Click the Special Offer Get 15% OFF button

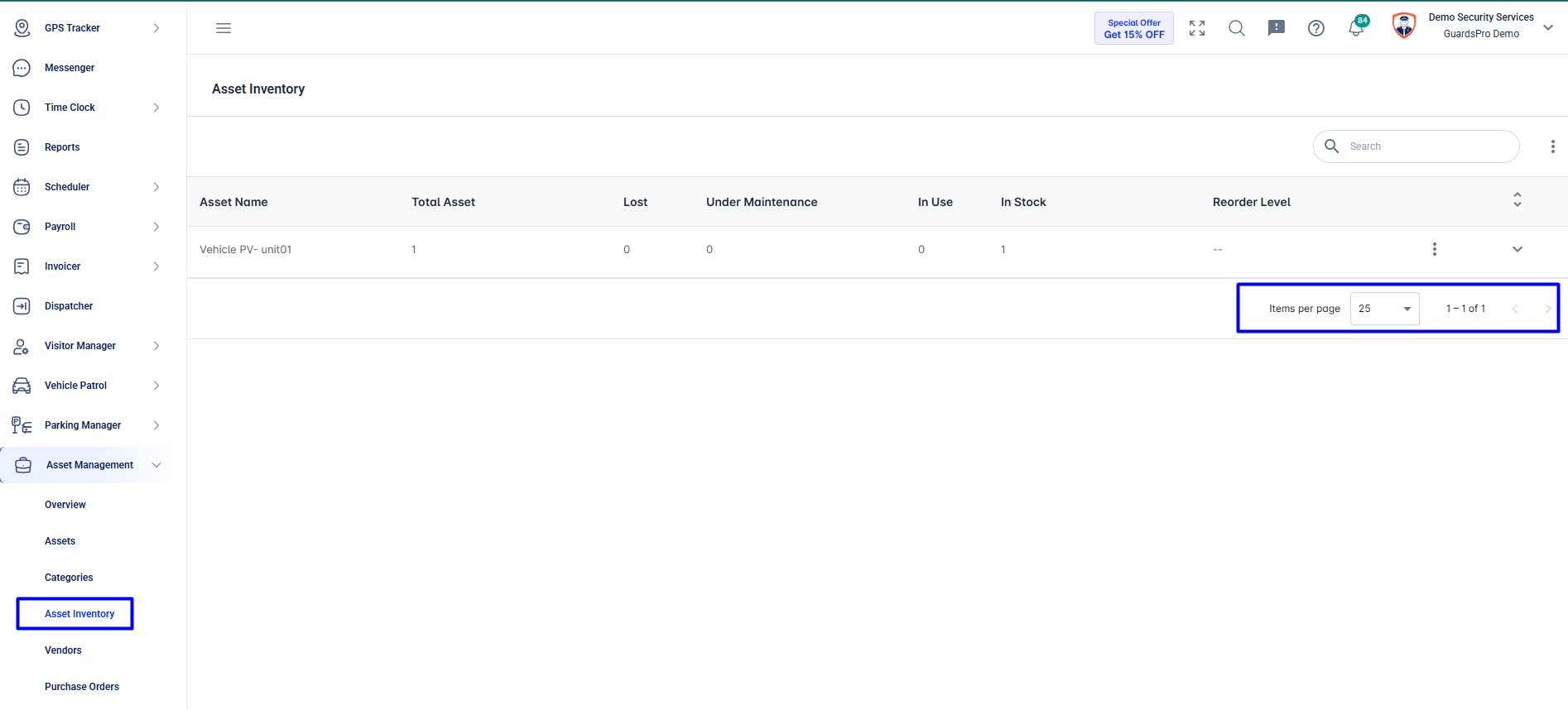[1134, 28]
